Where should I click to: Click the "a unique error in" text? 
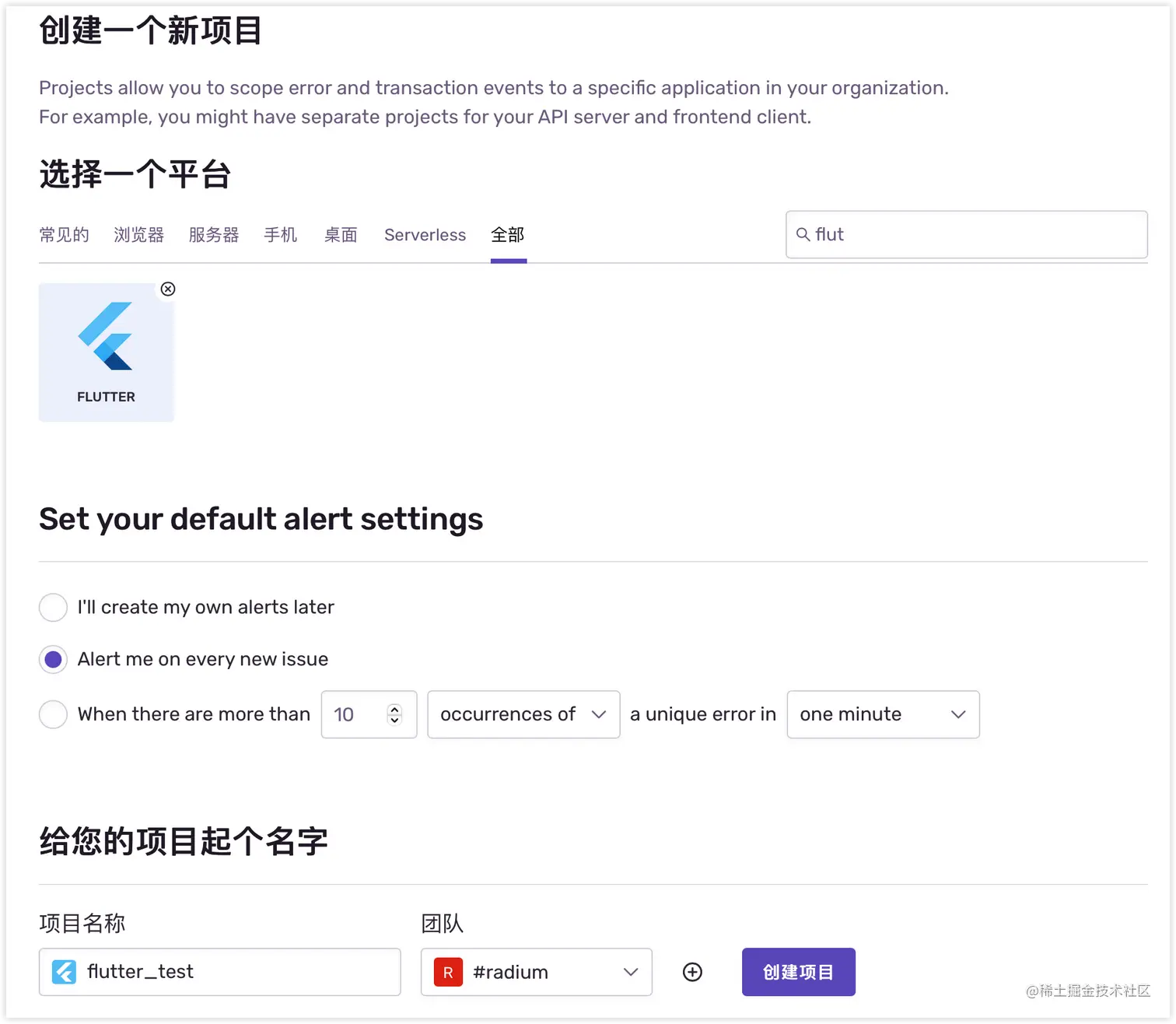(x=703, y=714)
